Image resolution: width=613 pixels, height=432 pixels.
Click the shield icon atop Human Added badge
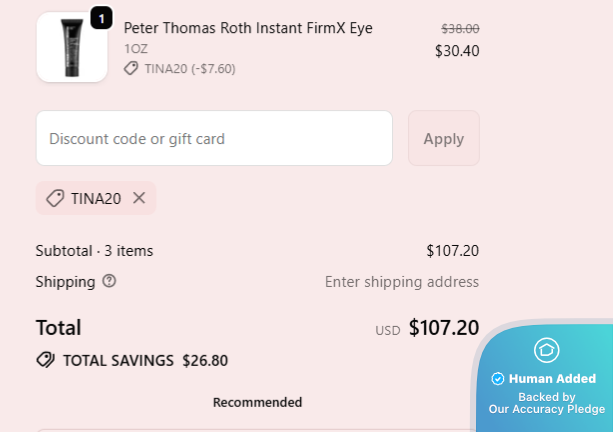coord(546,349)
